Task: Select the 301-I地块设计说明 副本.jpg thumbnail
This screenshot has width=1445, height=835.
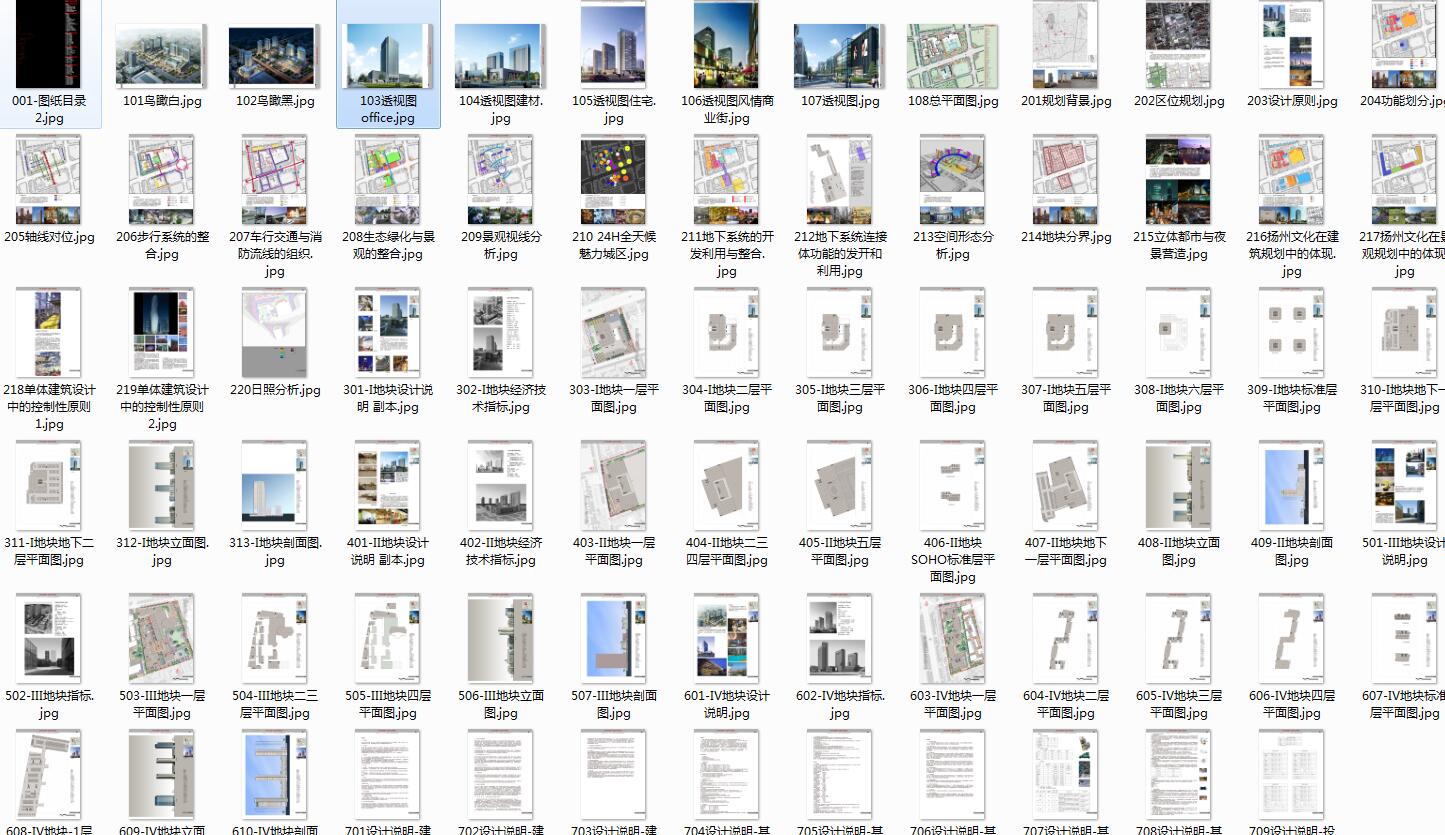Action: [x=388, y=334]
